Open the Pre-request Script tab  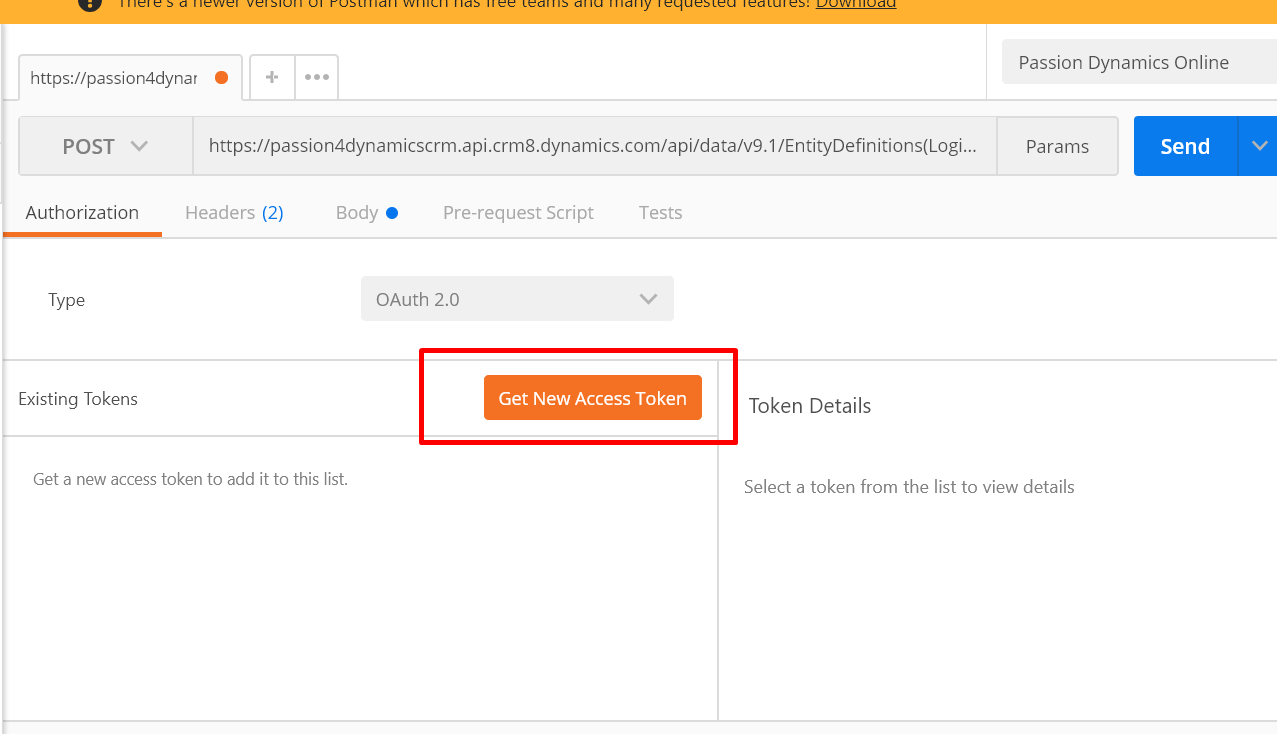[x=518, y=213]
